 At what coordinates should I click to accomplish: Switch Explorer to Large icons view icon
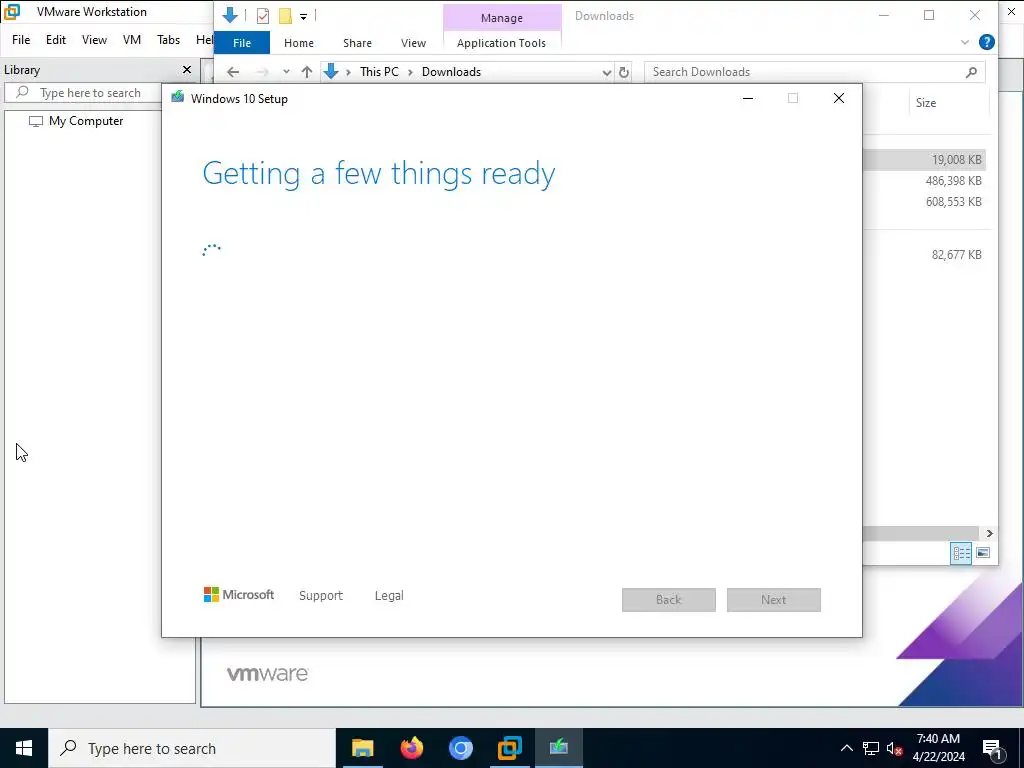tap(983, 553)
